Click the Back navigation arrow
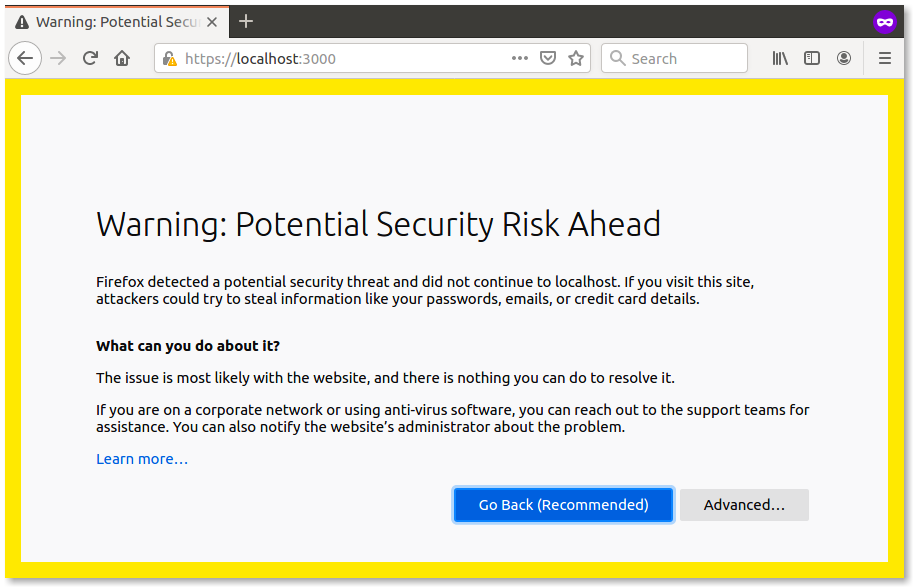 click(25, 59)
